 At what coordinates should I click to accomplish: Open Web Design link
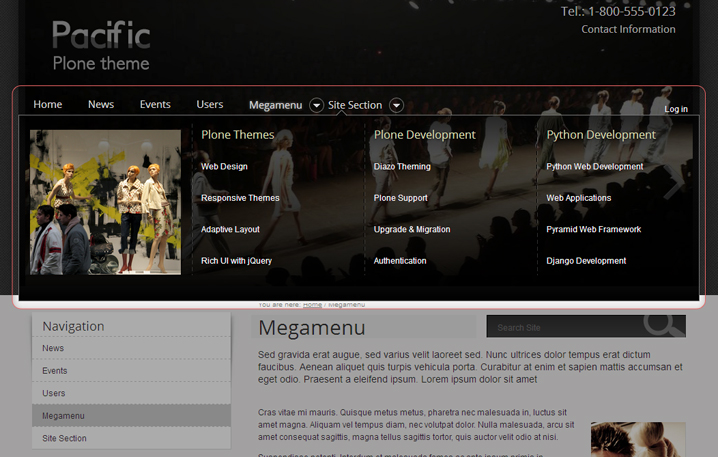pos(224,167)
